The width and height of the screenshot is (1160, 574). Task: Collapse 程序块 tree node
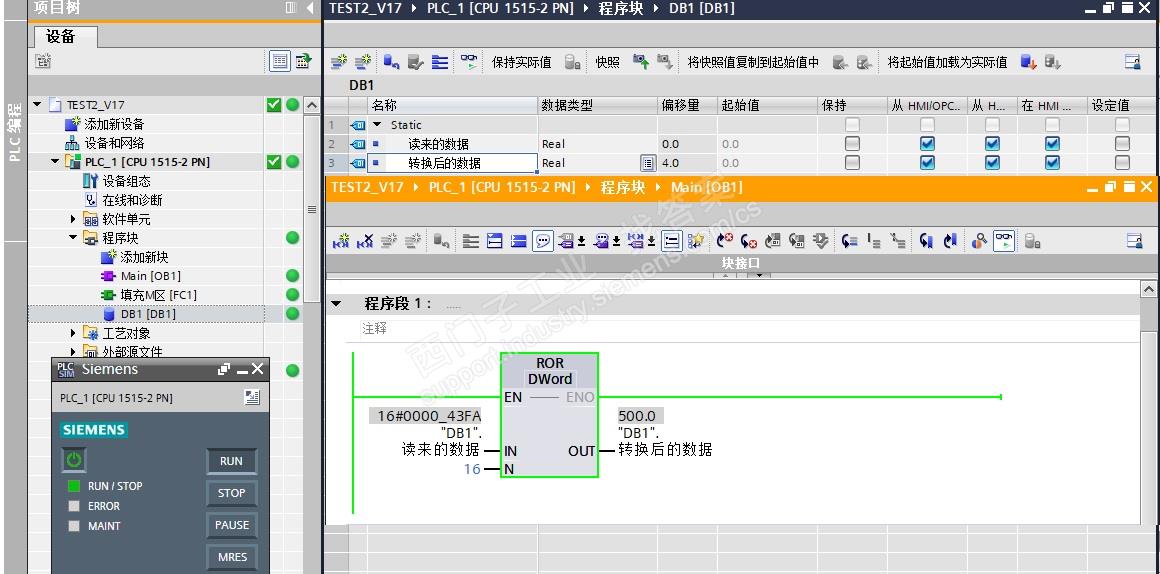tap(73, 238)
